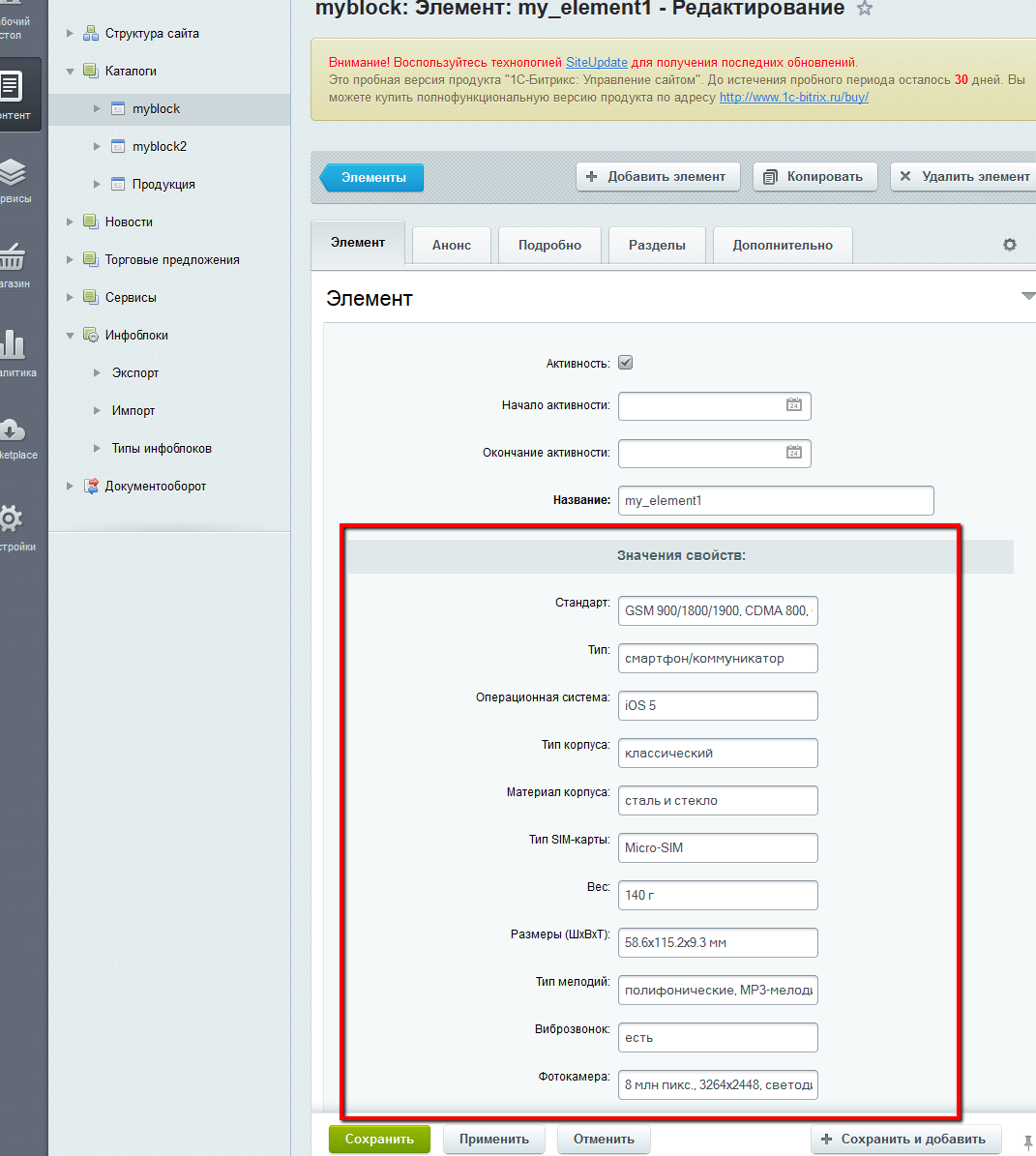This screenshot has width=1036, height=1156.
Task: Focus the Тип SIM-карты input field
Action: click(718, 847)
